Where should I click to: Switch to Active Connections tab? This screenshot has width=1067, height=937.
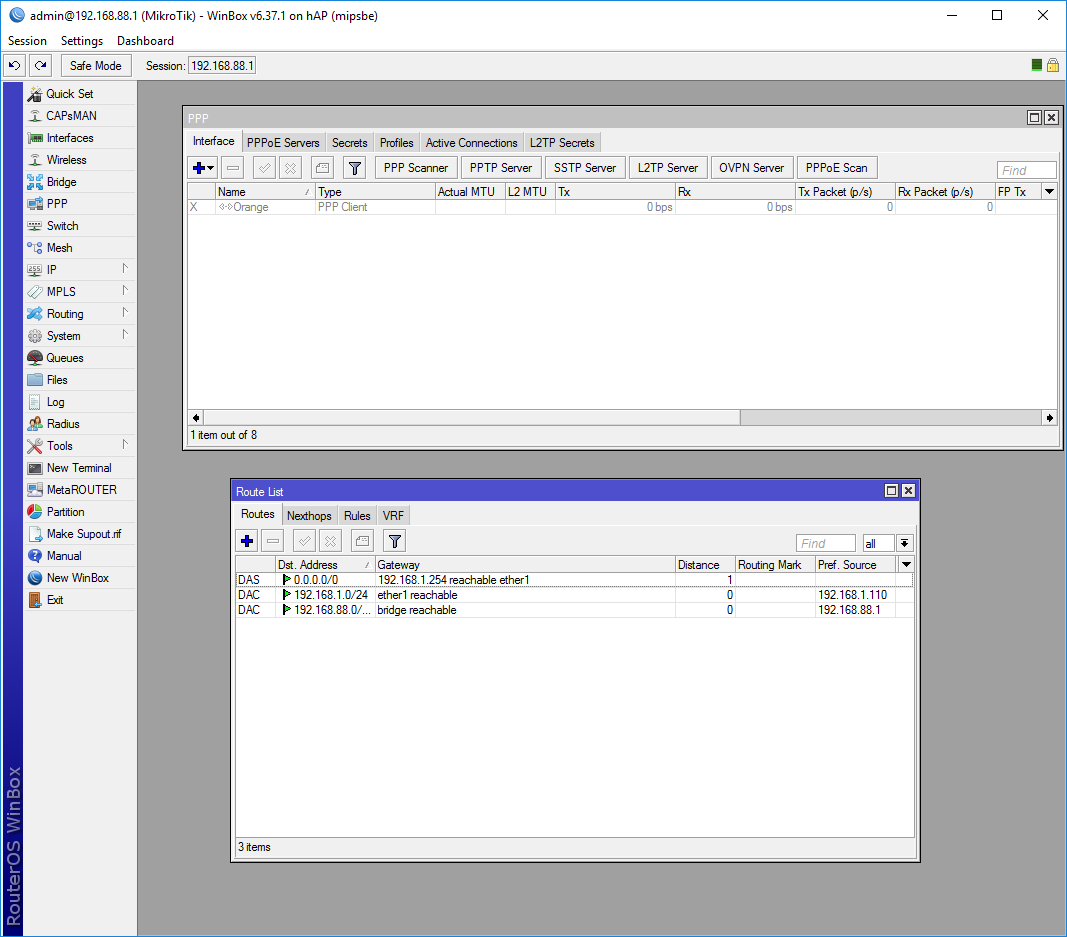coord(472,143)
